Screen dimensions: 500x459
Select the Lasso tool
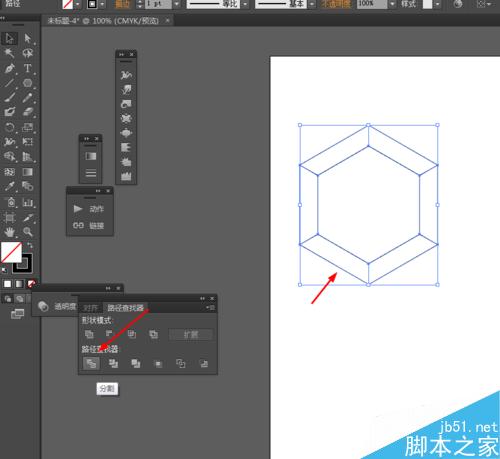[x=27, y=53]
